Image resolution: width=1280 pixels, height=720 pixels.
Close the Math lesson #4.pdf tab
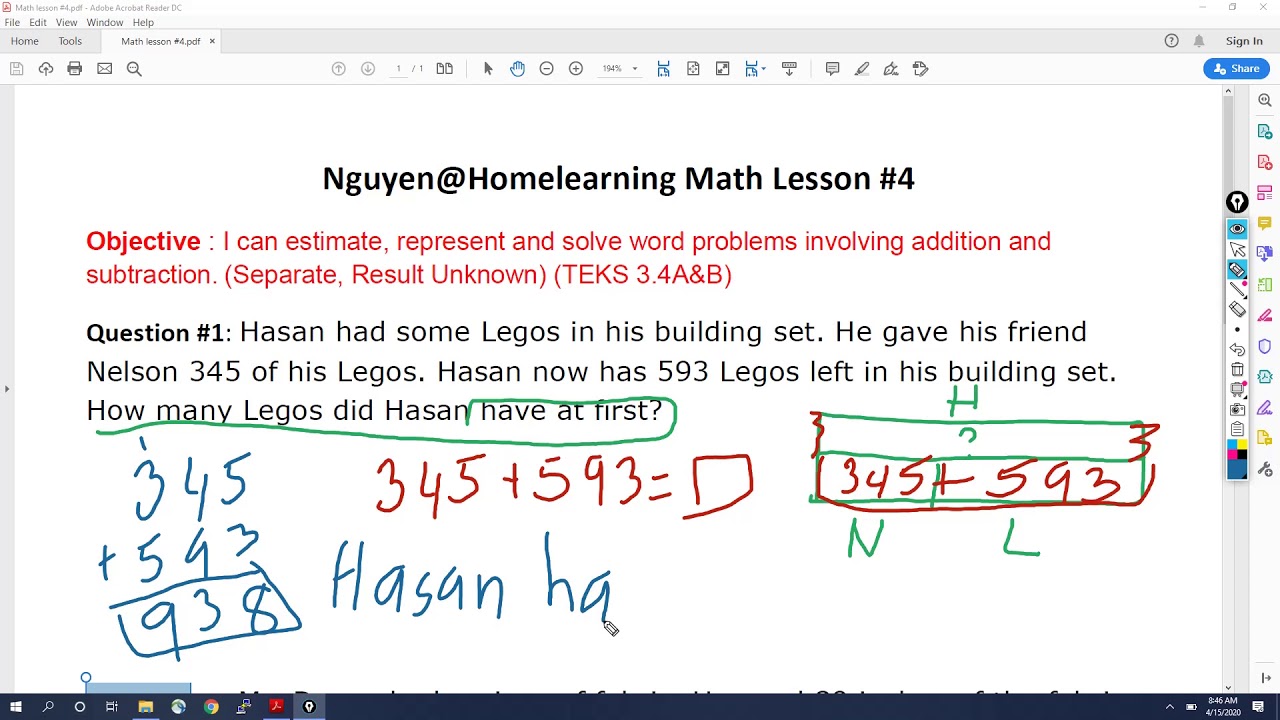212,41
